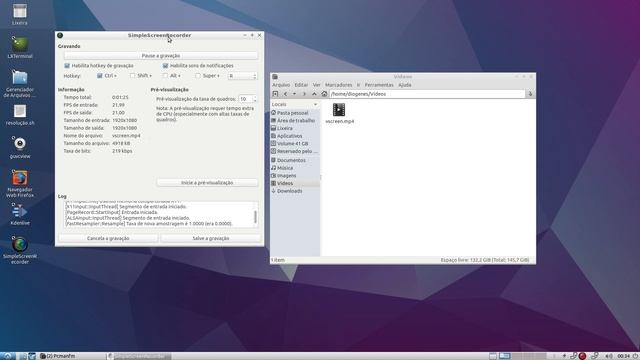Check the Super + hotkey modifier
The height and width of the screenshot is (360, 640).
(198, 76)
